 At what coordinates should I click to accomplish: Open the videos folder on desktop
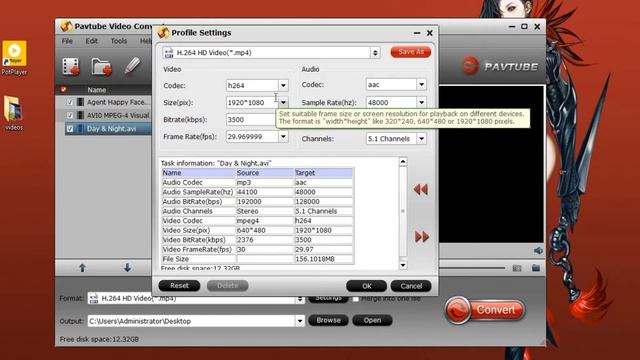click(x=14, y=113)
